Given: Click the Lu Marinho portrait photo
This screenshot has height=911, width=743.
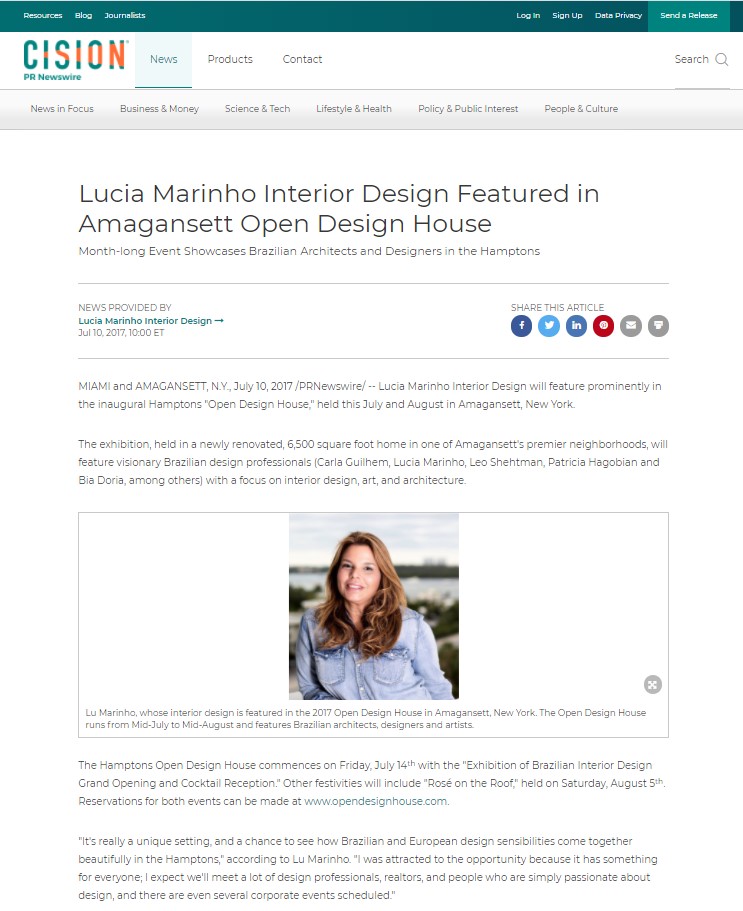Looking at the screenshot, I should click(x=374, y=606).
